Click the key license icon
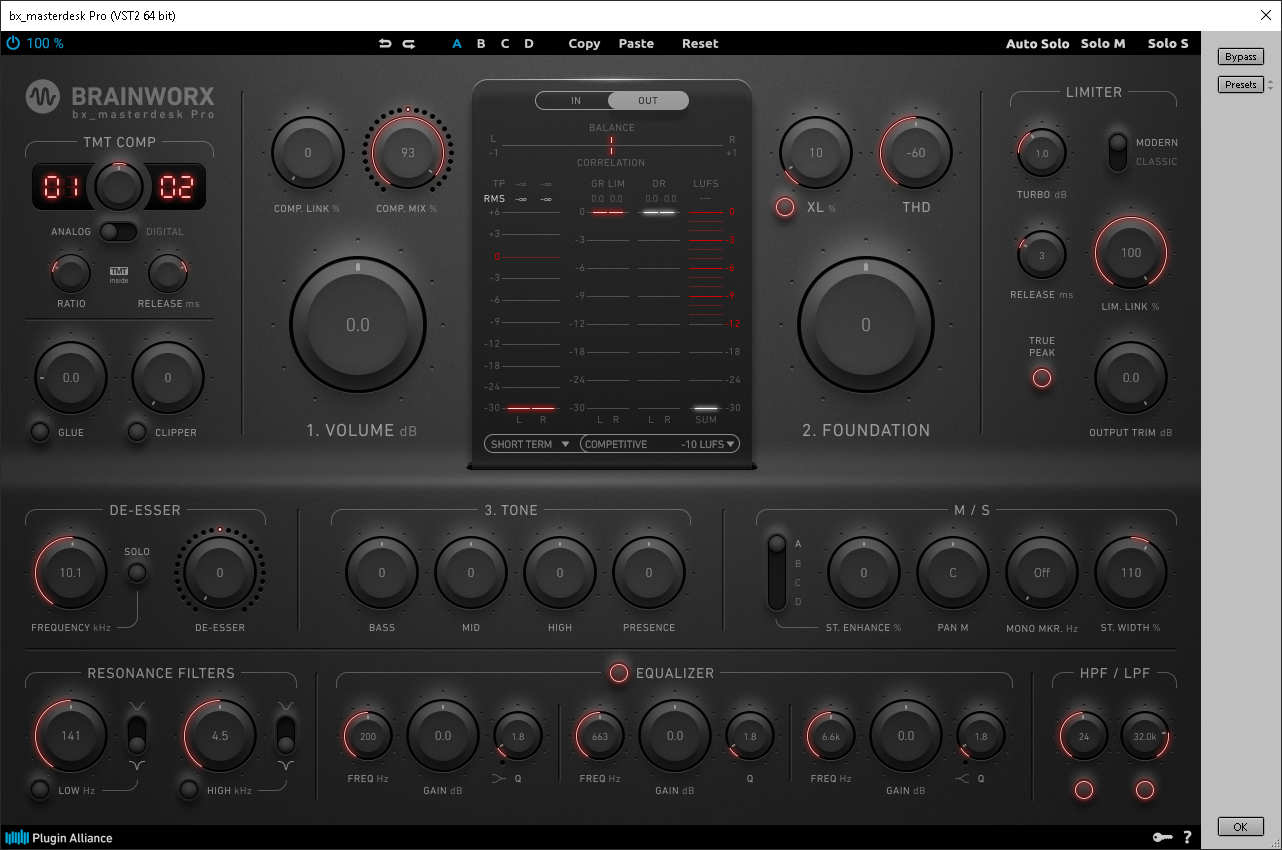 click(1161, 837)
